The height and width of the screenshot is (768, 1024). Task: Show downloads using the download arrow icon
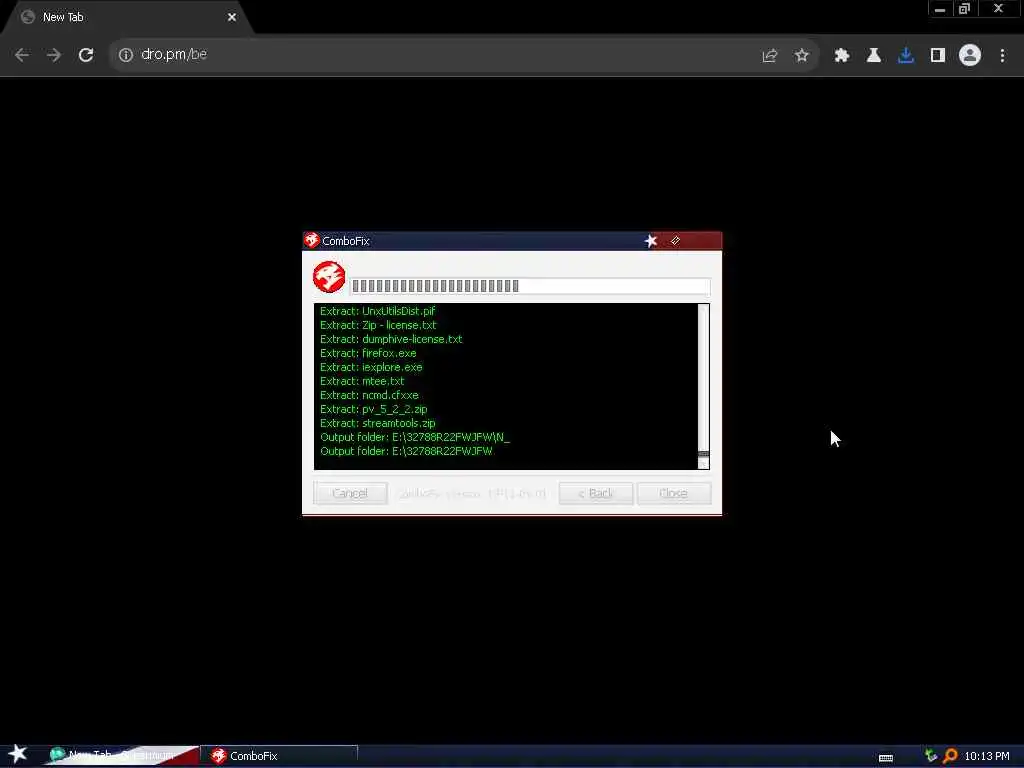pos(906,56)
